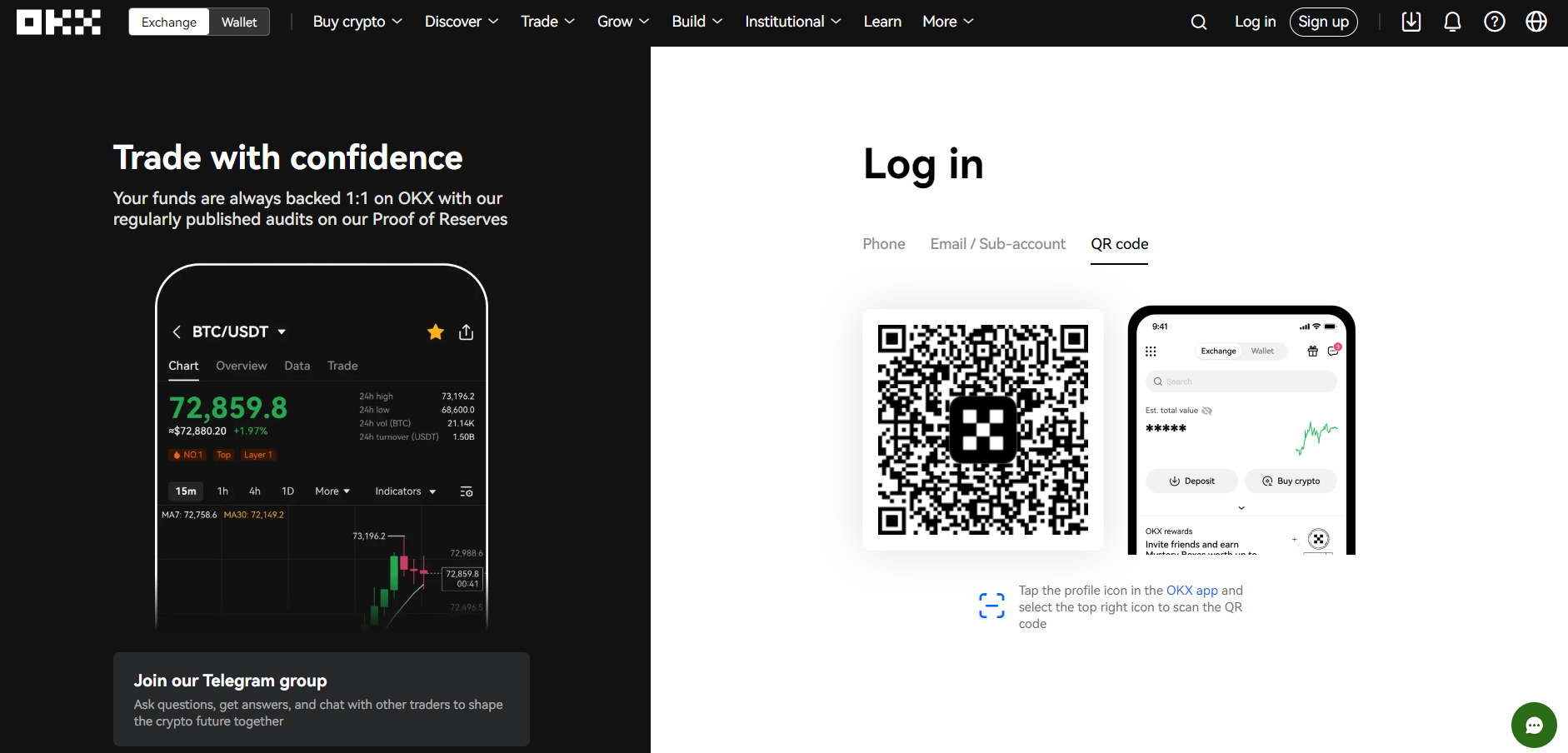
Task: Expand the Buy crypto menu
Action: pyautogui.click(x=357, y=22)
